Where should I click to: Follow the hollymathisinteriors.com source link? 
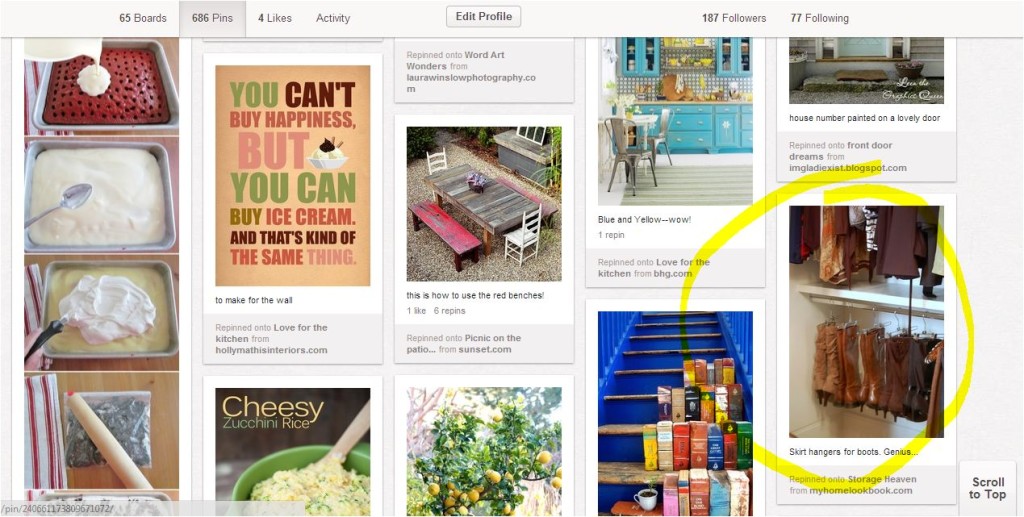(x=271, y=350)
